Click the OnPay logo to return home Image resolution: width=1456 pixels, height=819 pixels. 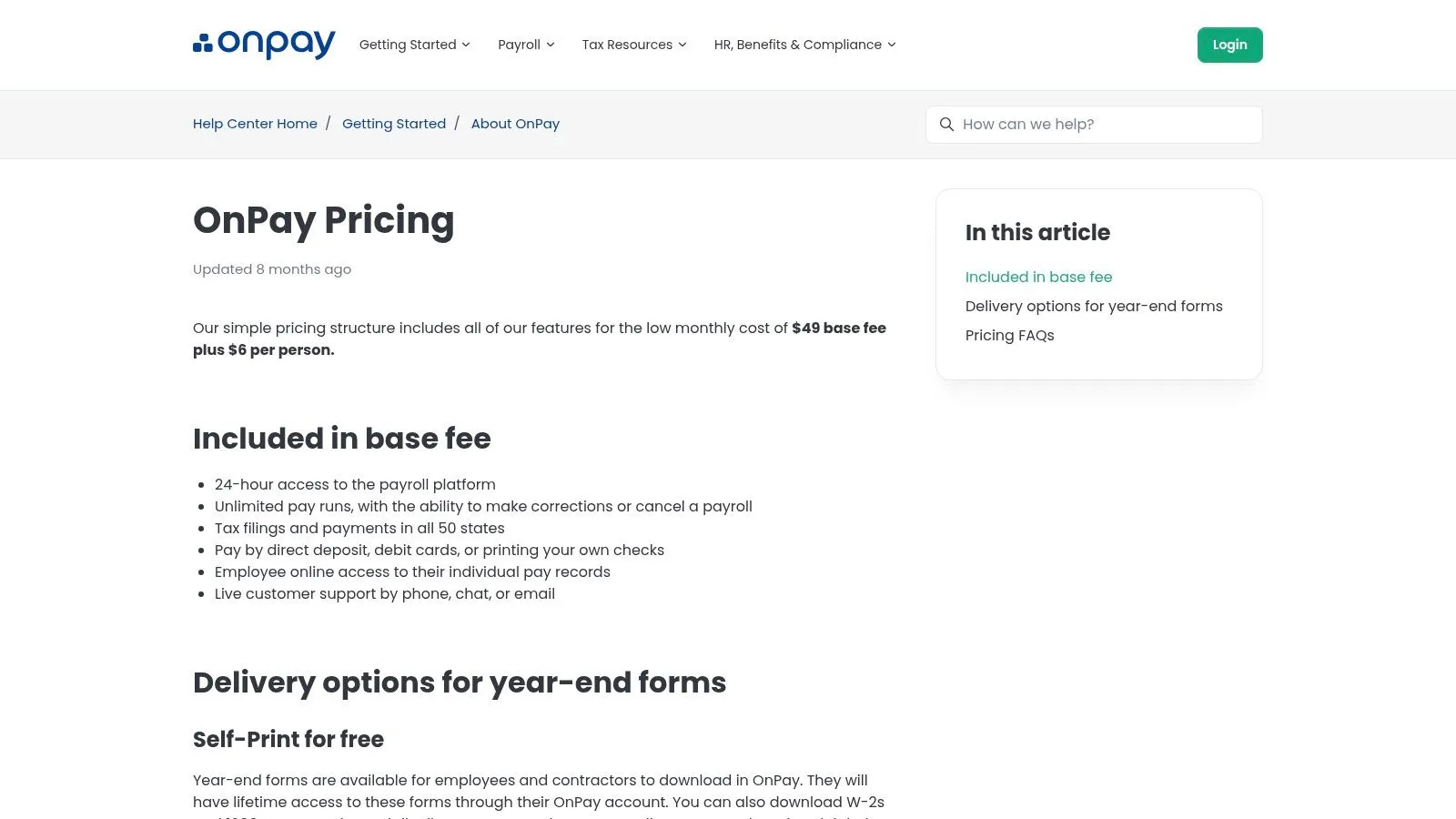[263, 44]
